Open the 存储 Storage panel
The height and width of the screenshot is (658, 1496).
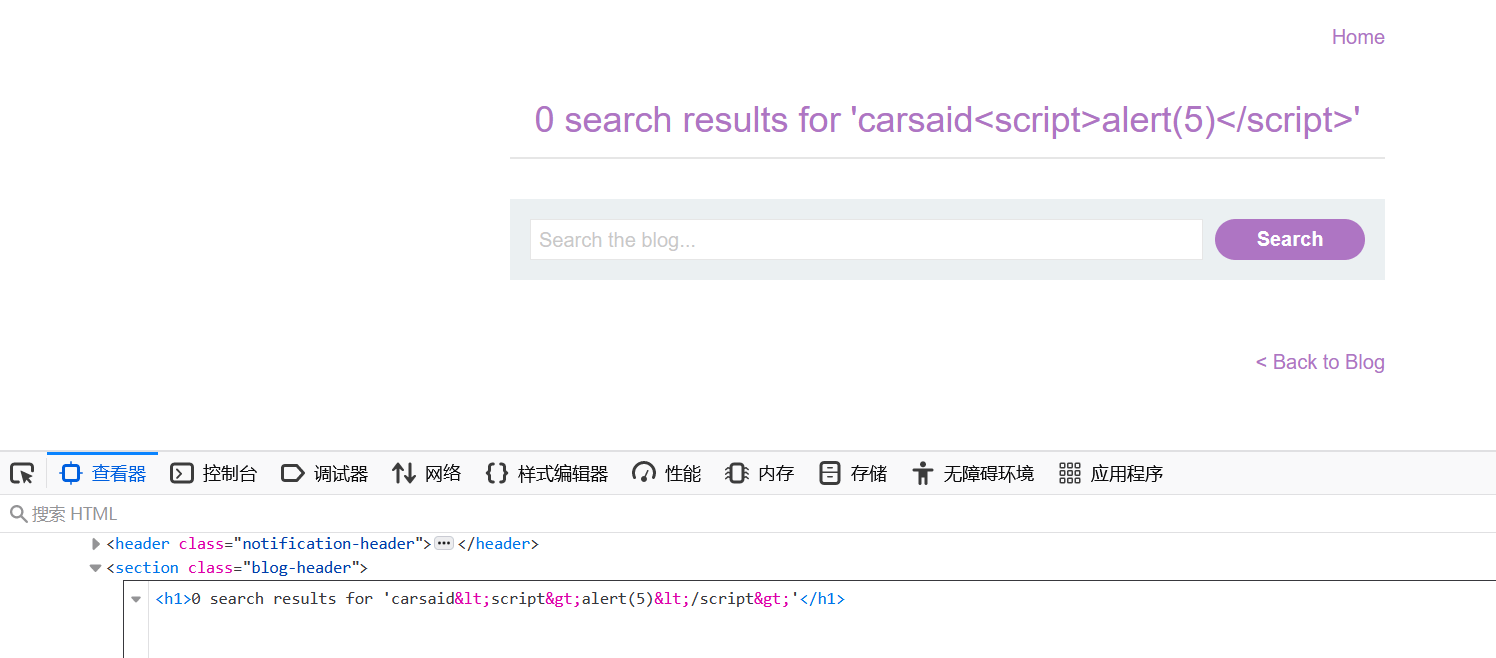pyautogui.click(x=853, y=474)
